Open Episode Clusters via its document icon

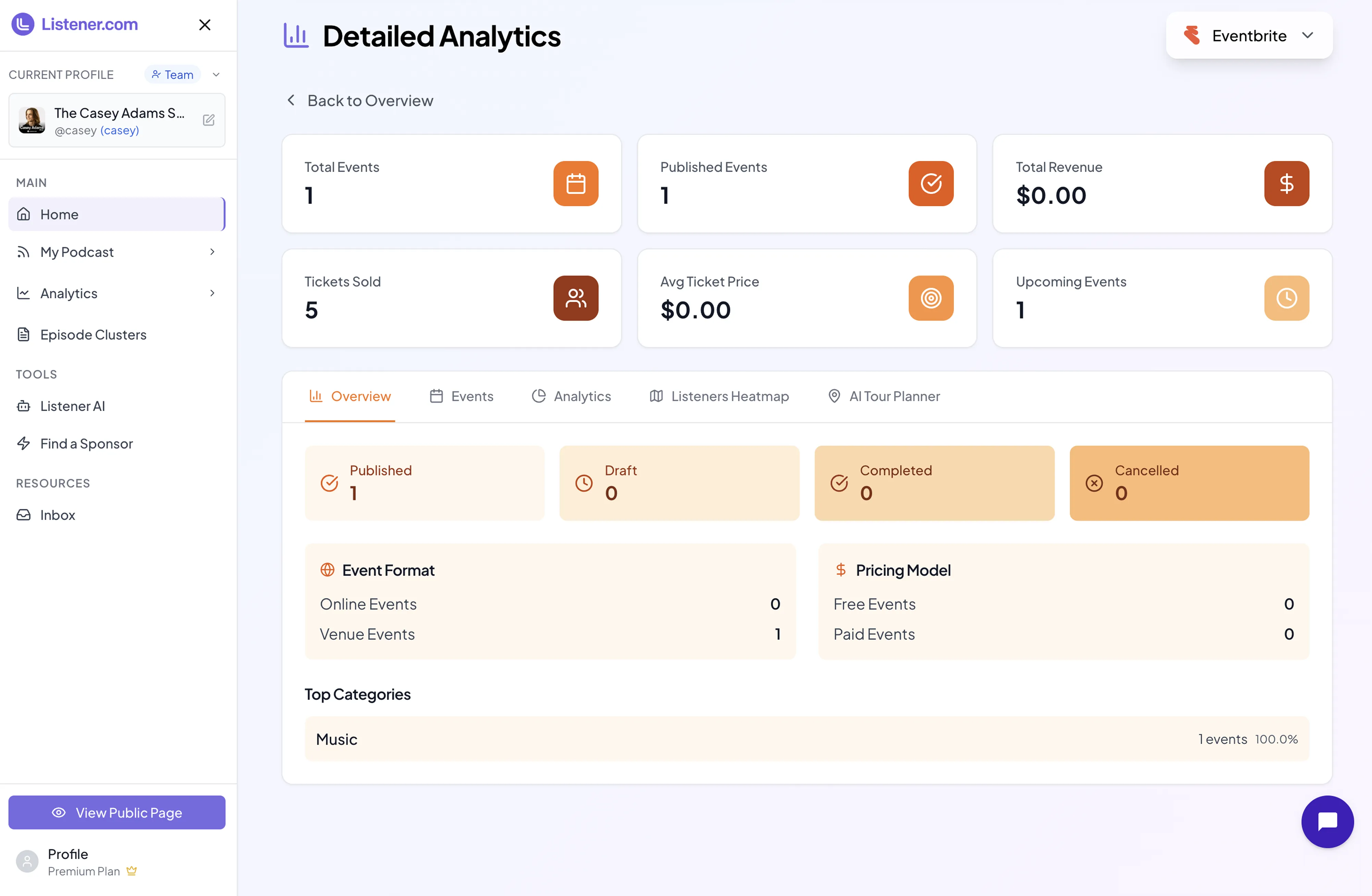click(23, 334)
